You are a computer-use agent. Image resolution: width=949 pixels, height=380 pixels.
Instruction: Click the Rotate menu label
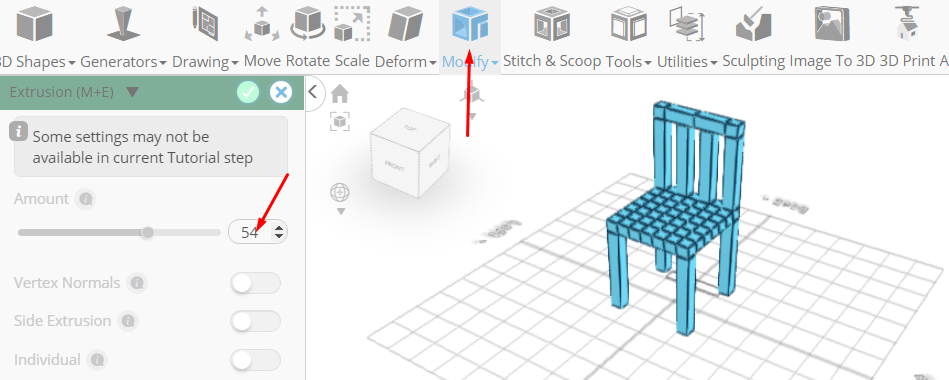307,61
